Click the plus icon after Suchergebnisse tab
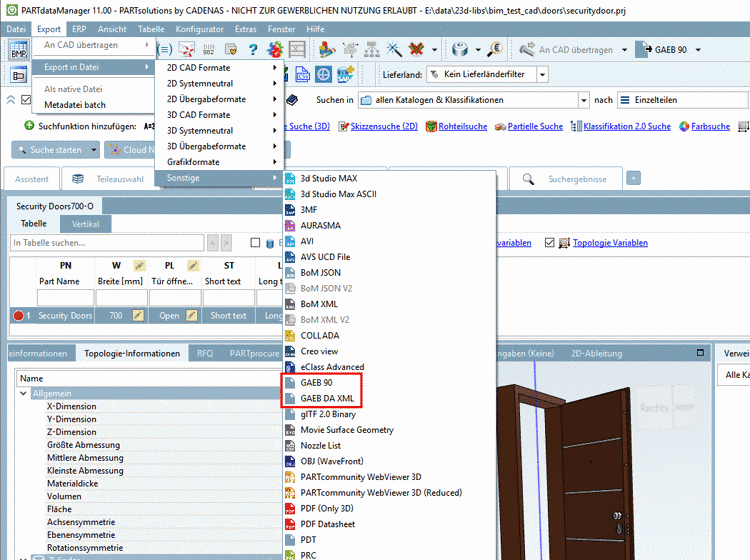This screenshot has width=750, height=560. [633, 178]
